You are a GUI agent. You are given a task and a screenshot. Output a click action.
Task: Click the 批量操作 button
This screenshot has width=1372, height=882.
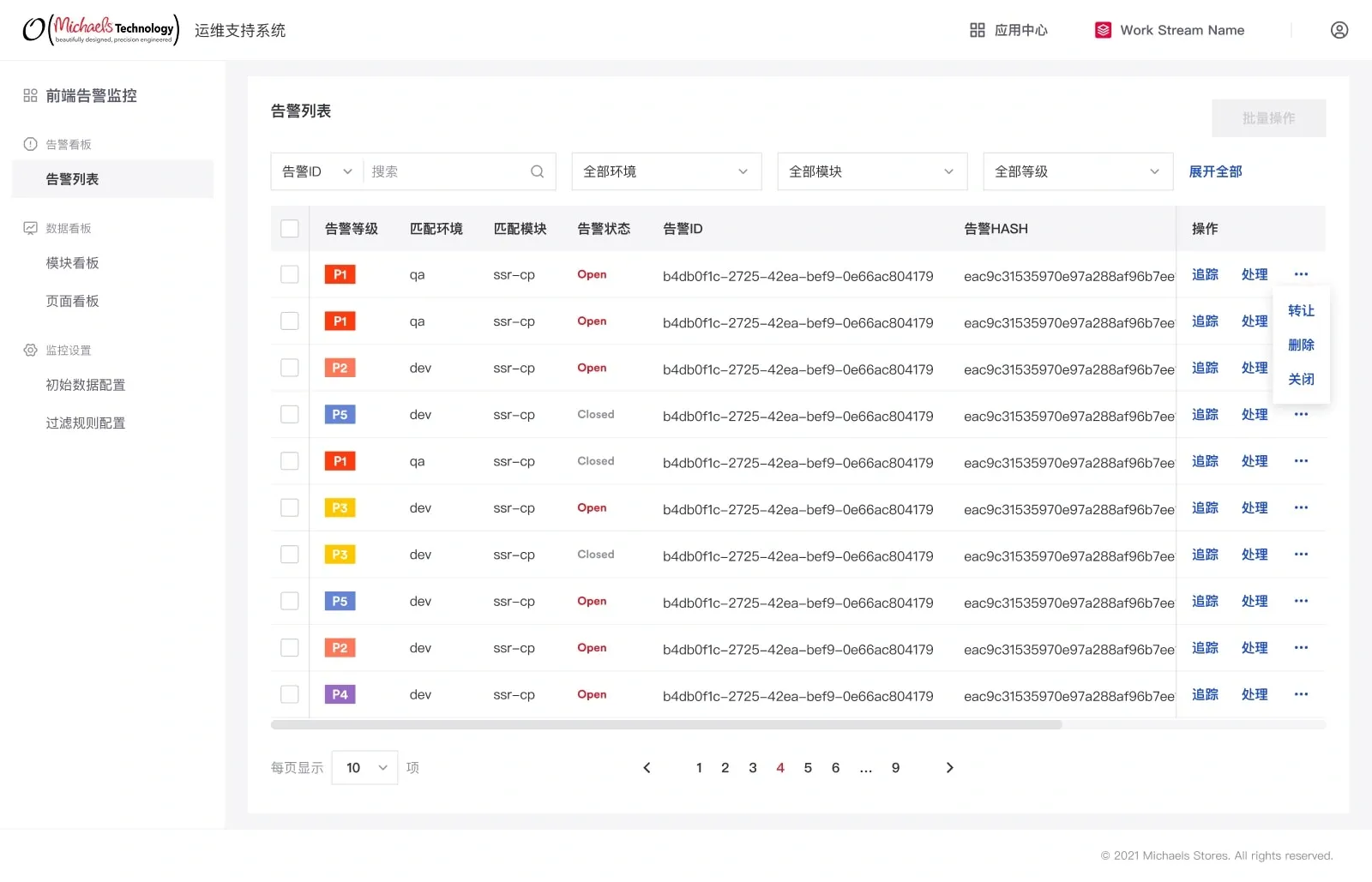coord(1268,118)
